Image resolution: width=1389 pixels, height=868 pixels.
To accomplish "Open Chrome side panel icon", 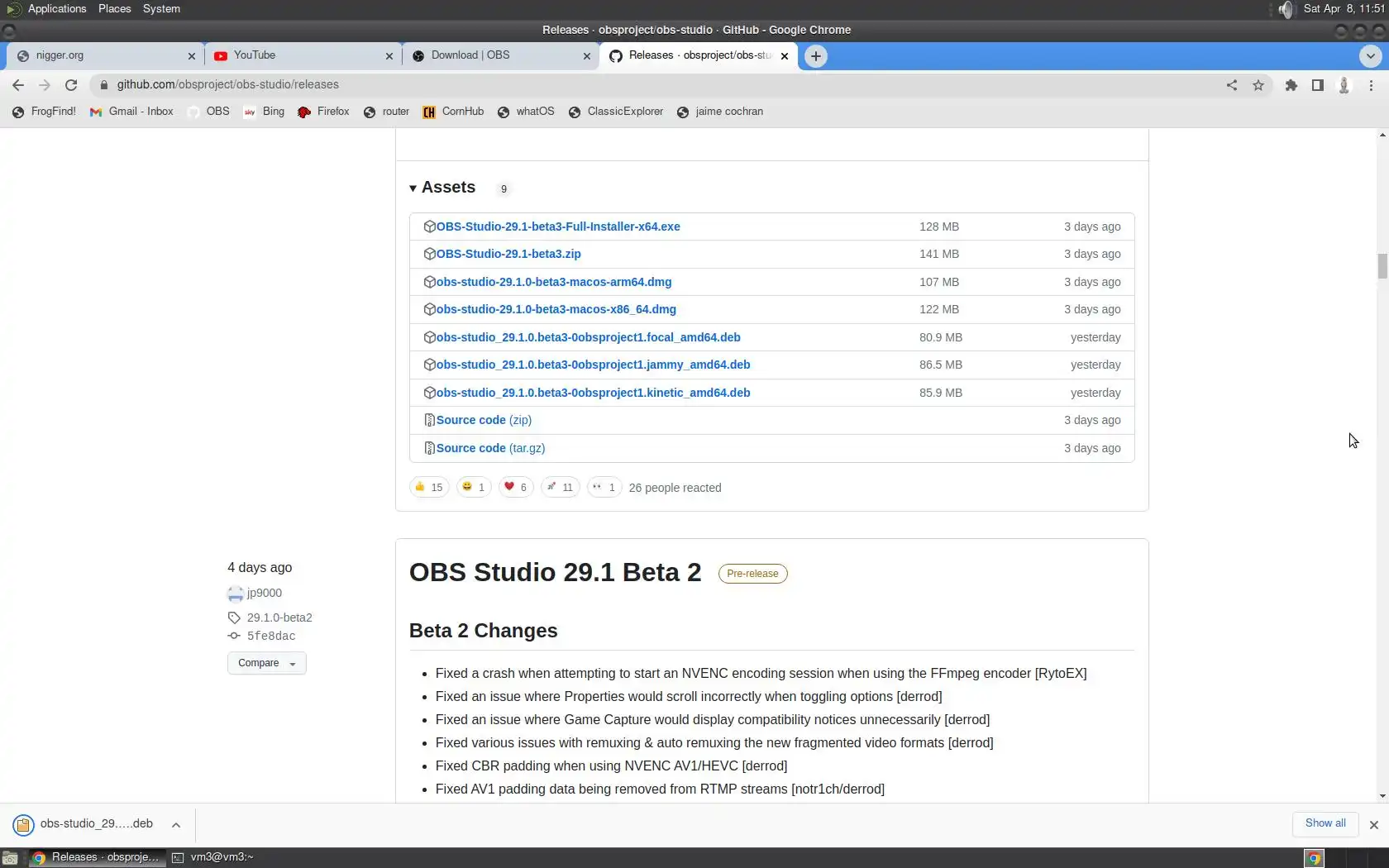I will click(1318, 85).
